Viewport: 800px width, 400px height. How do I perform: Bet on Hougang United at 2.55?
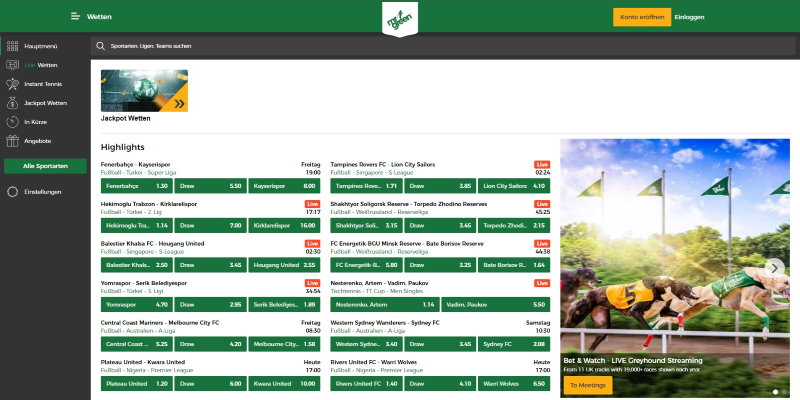tap(284, 265)
